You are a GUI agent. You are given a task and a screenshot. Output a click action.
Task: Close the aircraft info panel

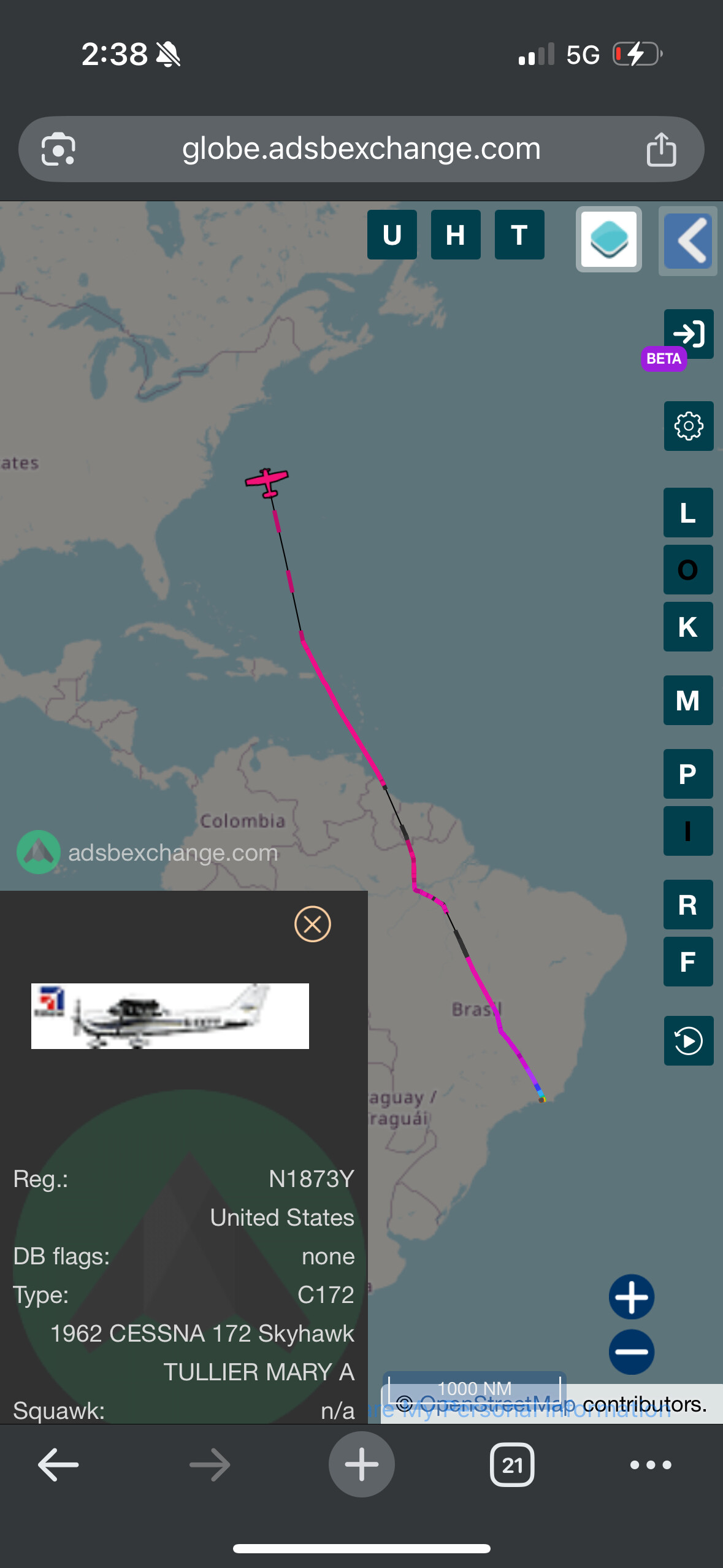point(313,924)
